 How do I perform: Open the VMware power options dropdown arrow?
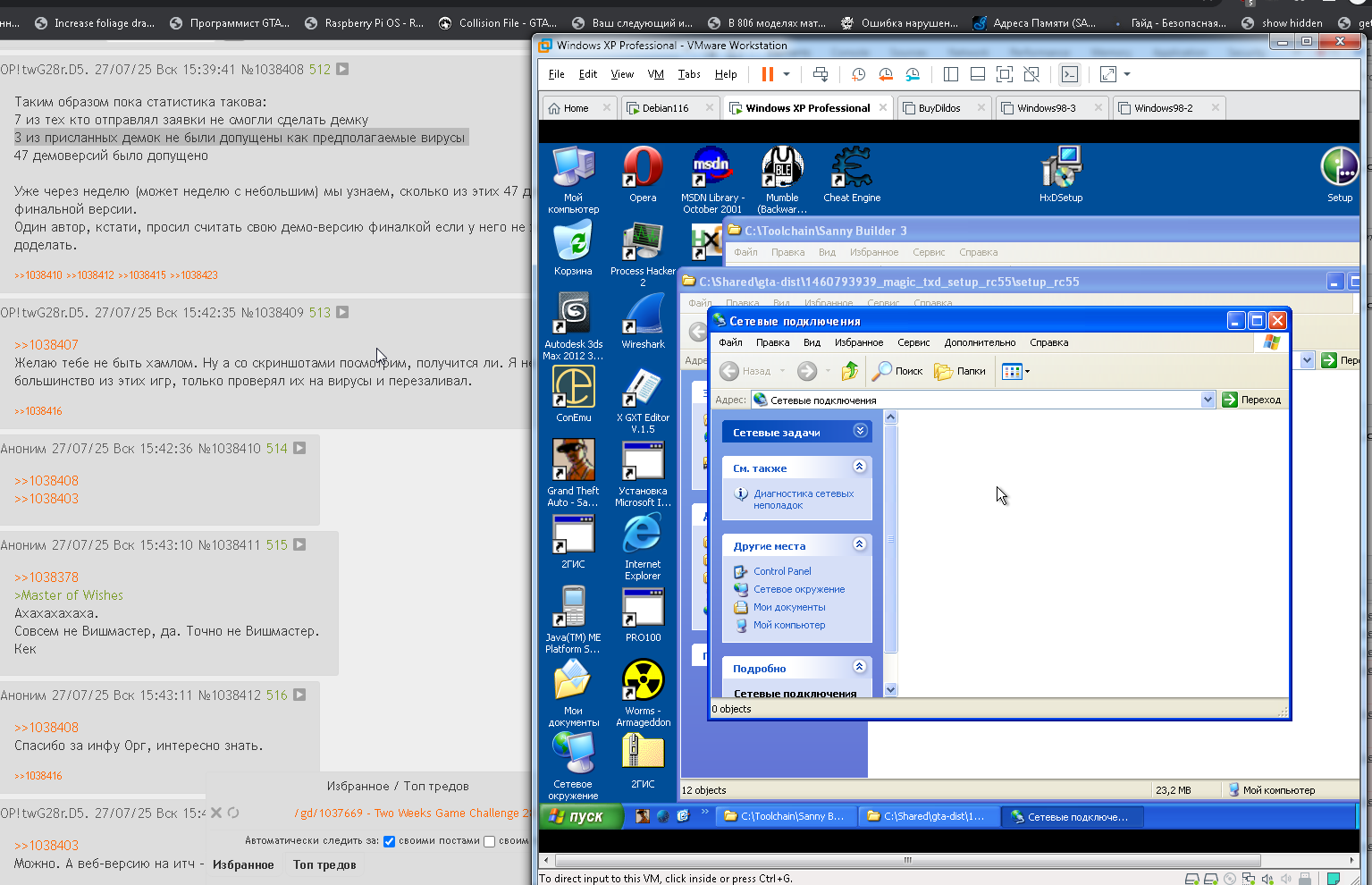pos(787,74)
